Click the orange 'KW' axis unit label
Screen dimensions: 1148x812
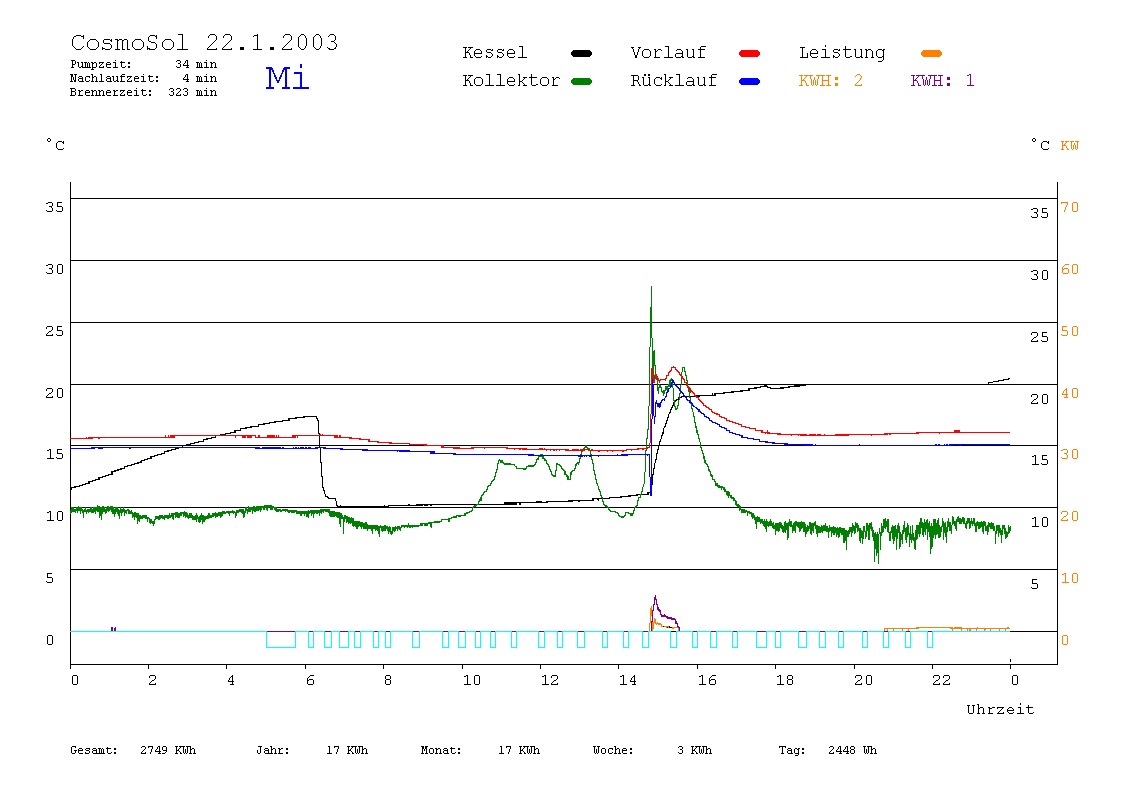(1070, 146)
